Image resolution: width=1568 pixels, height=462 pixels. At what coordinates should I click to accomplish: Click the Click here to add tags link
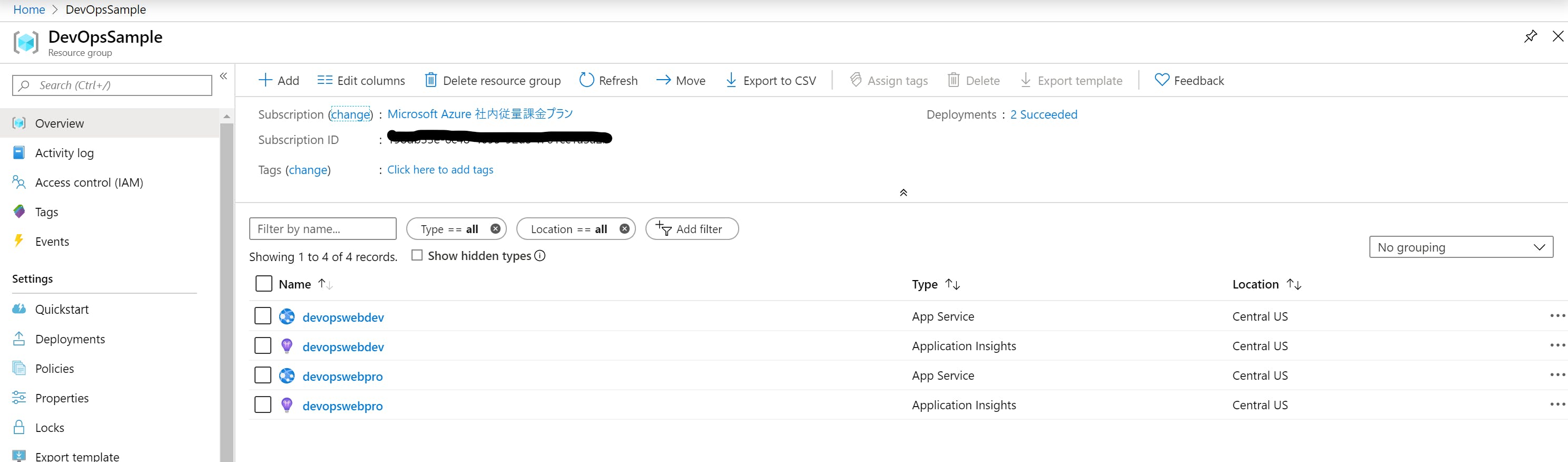click(x=440, y=169)
